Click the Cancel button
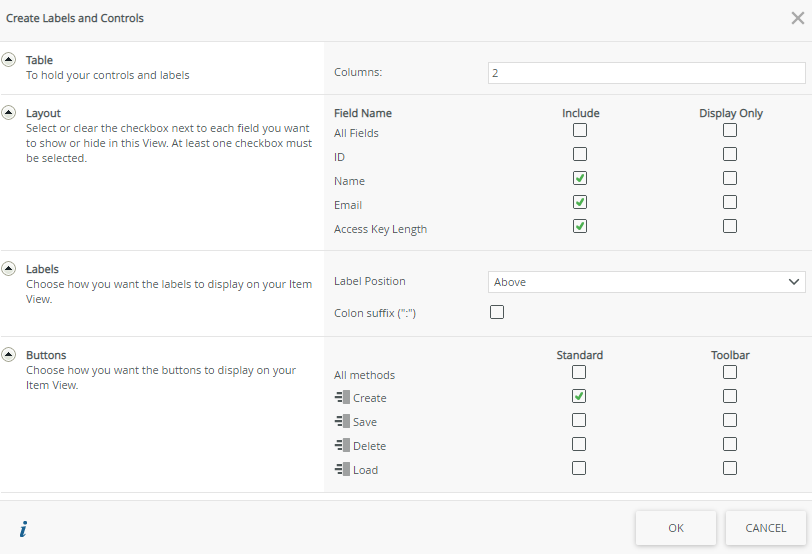The image size is (812, 554). point(765,528)
